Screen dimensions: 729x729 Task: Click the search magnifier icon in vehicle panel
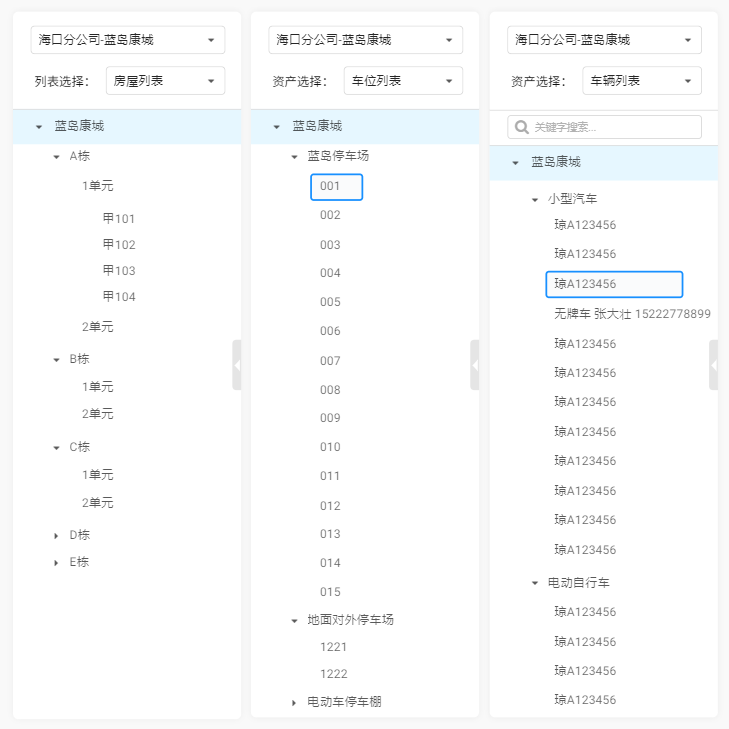[522, 127]
